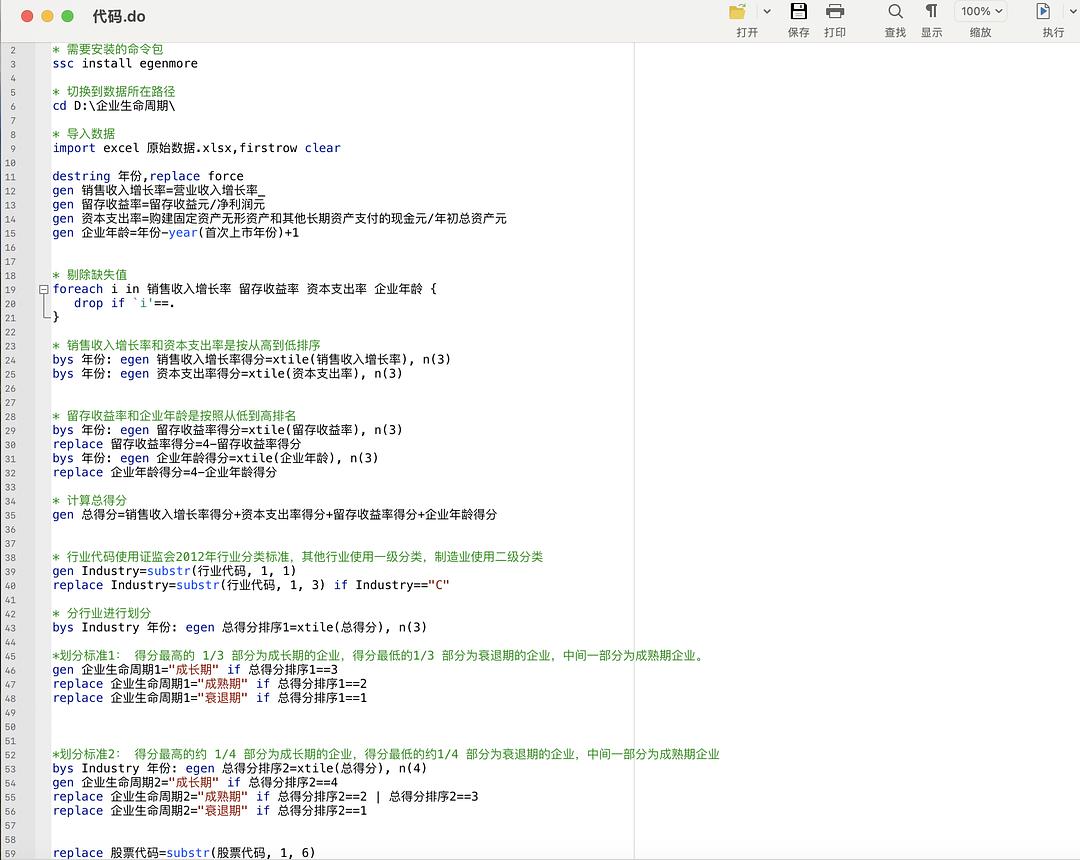The image size is (1080, 860).
Task: Click the comment '* 切换到数据所在路径'
Action: pyautogui.click(x=114, y=92)
